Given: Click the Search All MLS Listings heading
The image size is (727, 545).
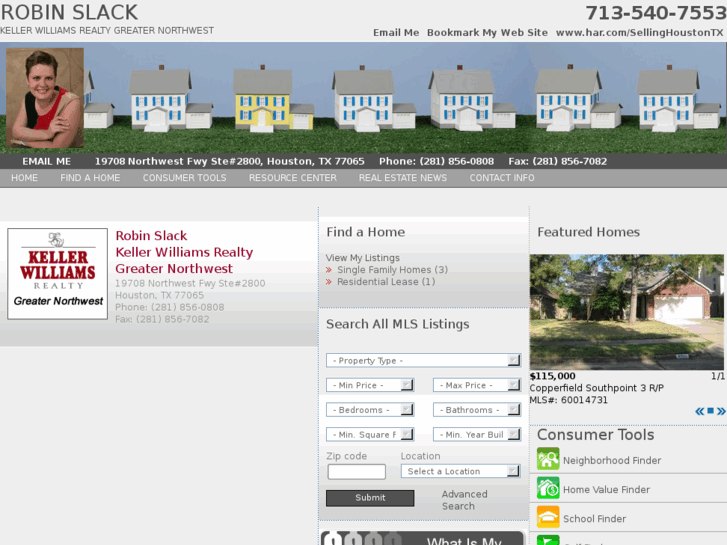Looking at the screenshot, I should point(397,324).
